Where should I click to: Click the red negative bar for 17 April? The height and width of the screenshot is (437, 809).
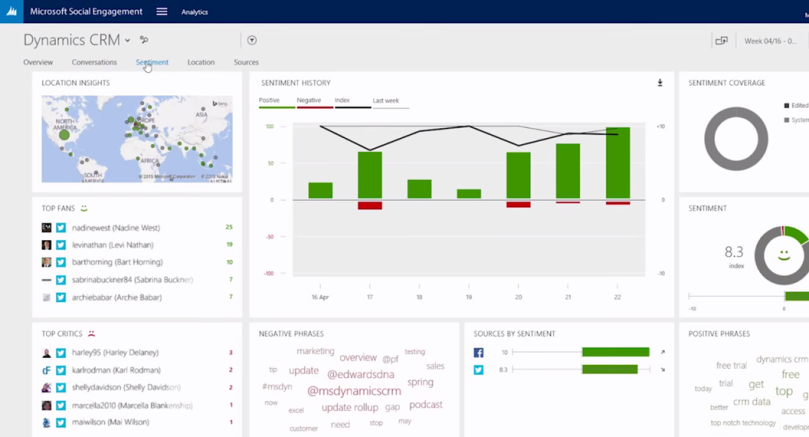coord(370,205)
